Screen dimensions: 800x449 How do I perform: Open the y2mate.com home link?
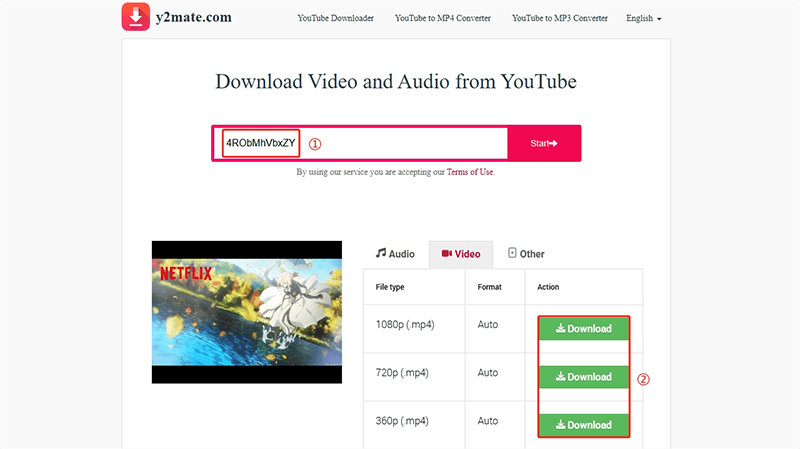point(197,19)
